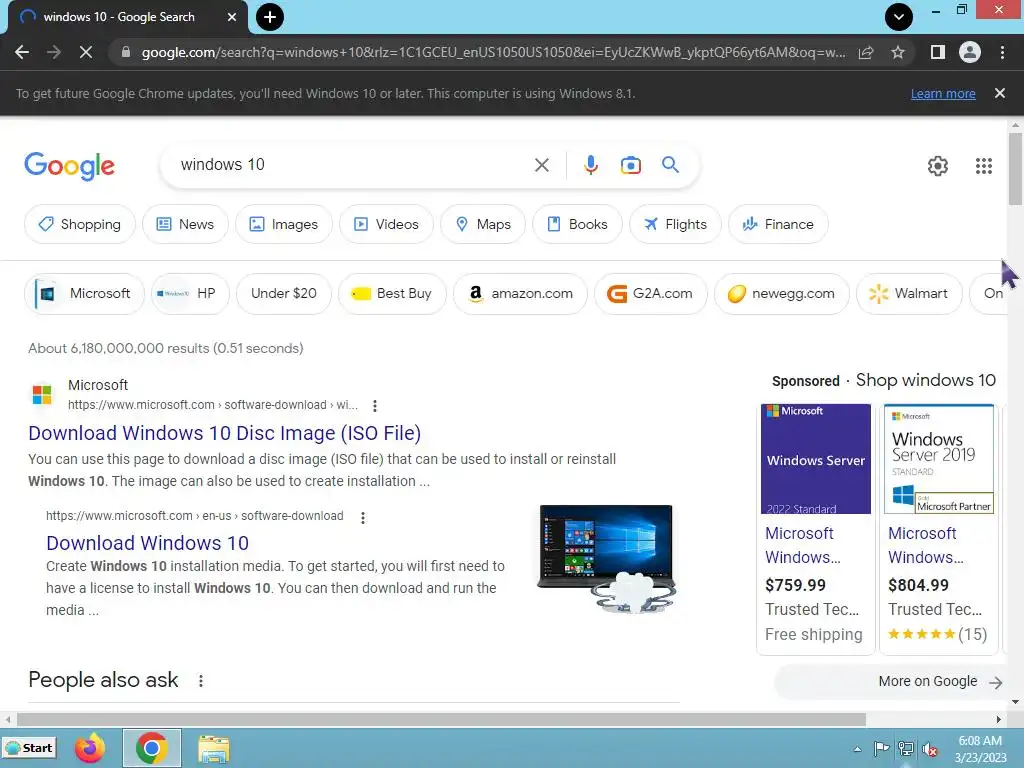The image size is (1024, 768).
Task: Click the scroll right arrow on horizontal scrollbar
Action: point(999,720)
